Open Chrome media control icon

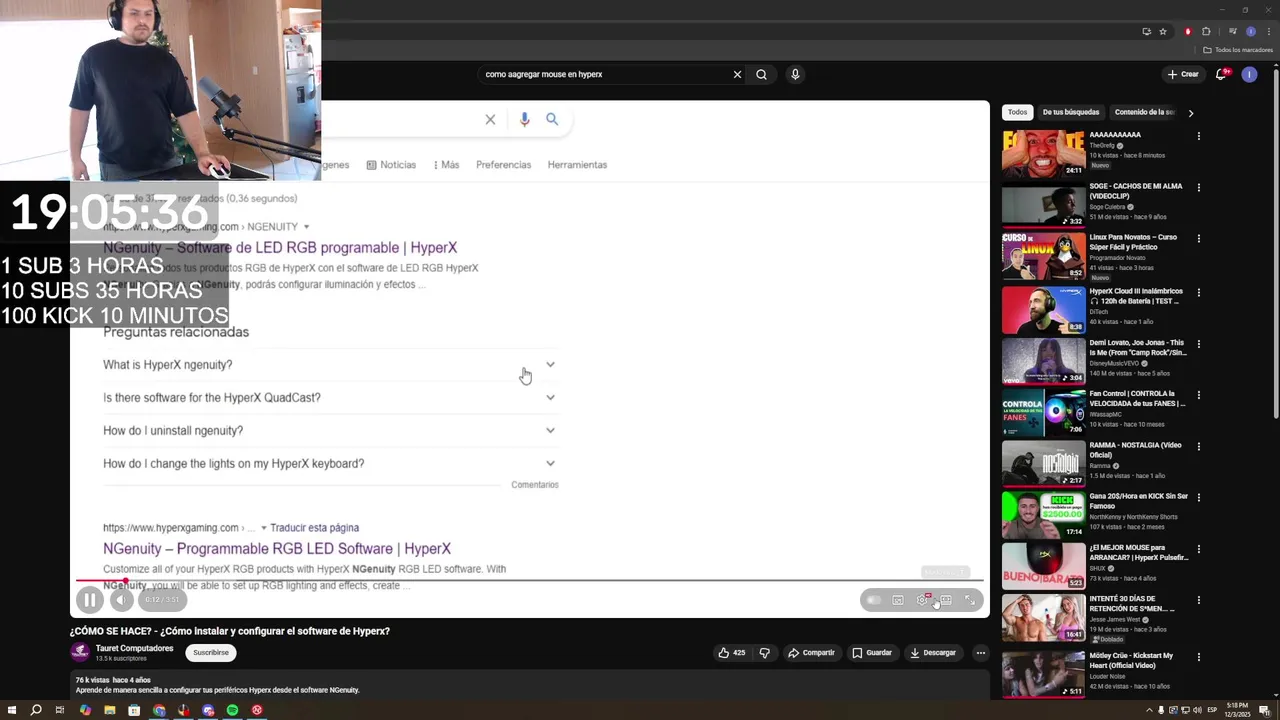[x=1233, y=31]
